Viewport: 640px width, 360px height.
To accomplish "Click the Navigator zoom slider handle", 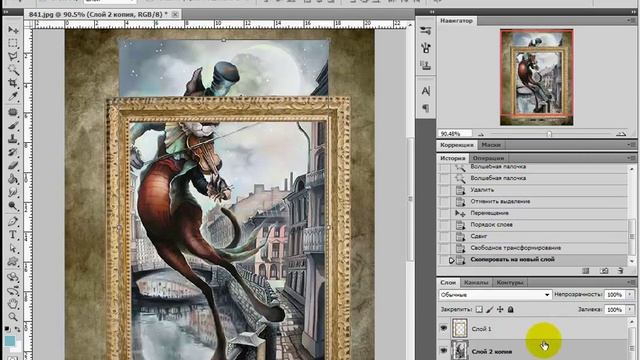I will [549, 134].
